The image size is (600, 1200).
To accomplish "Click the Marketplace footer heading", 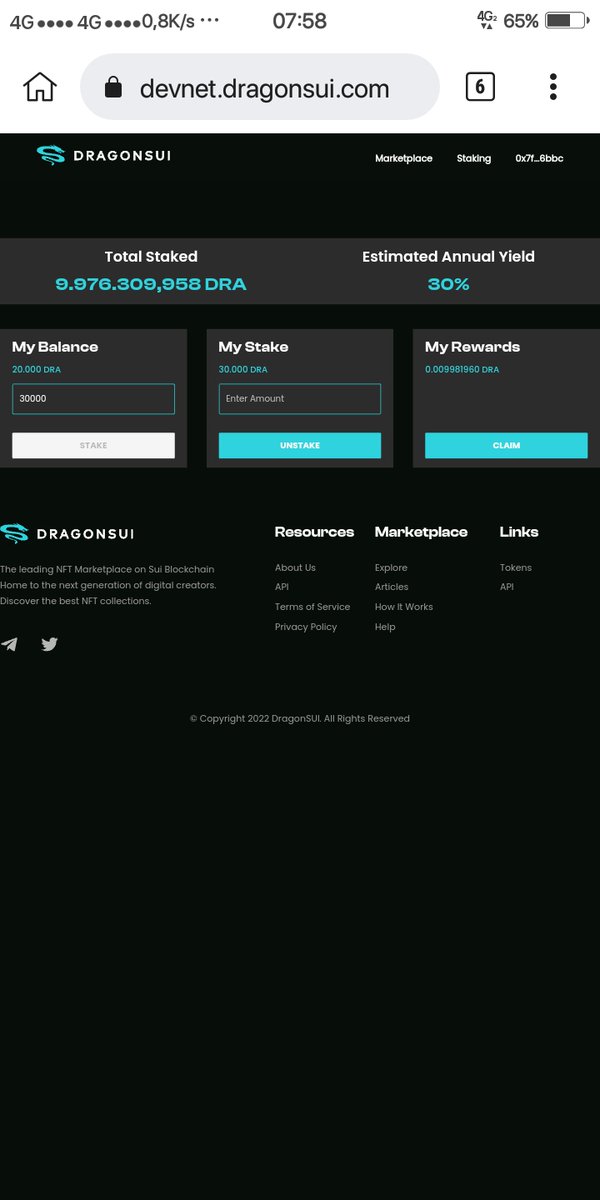I will point(421,532).
